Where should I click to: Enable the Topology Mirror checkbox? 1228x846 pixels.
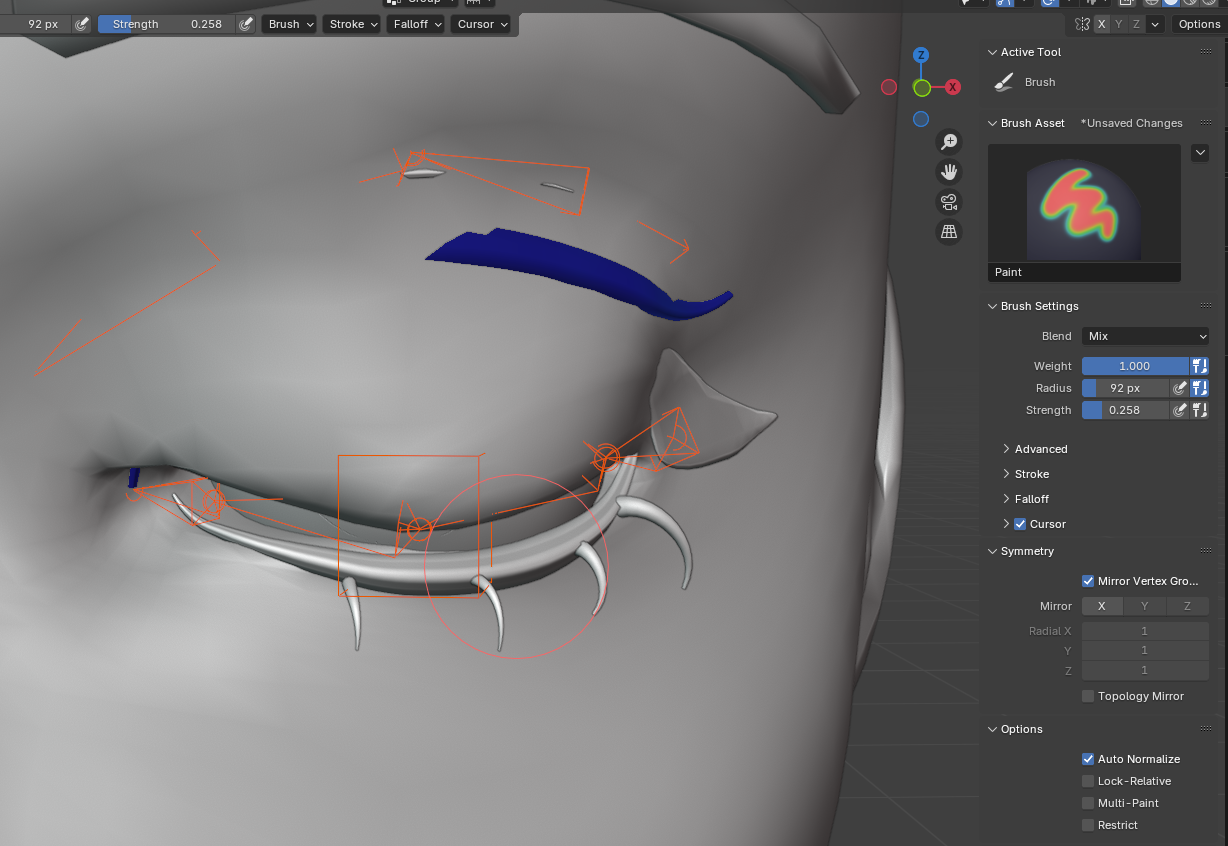1088,696
